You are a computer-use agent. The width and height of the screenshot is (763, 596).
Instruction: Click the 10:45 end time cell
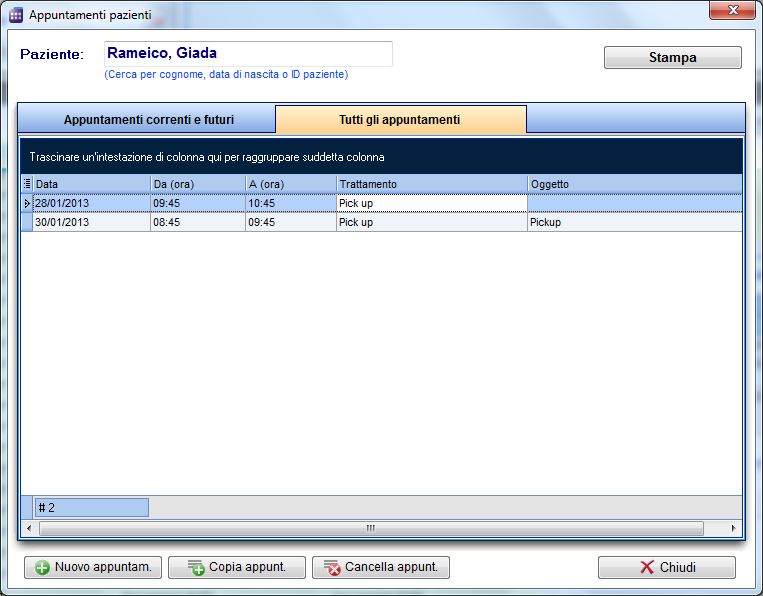tap(291, 203)
